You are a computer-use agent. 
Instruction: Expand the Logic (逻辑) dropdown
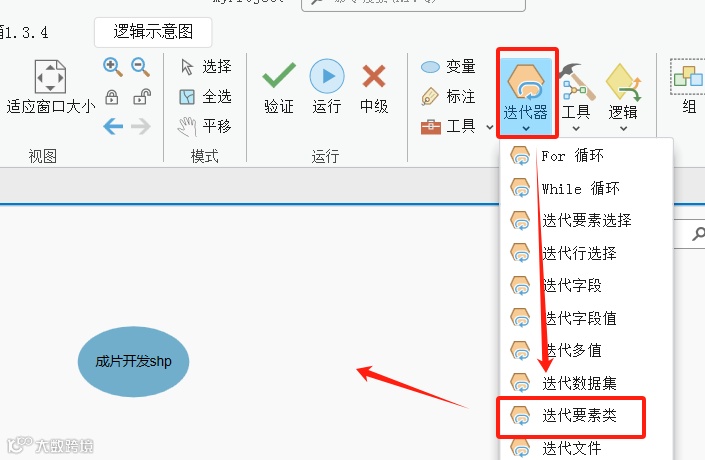[623, 98]
